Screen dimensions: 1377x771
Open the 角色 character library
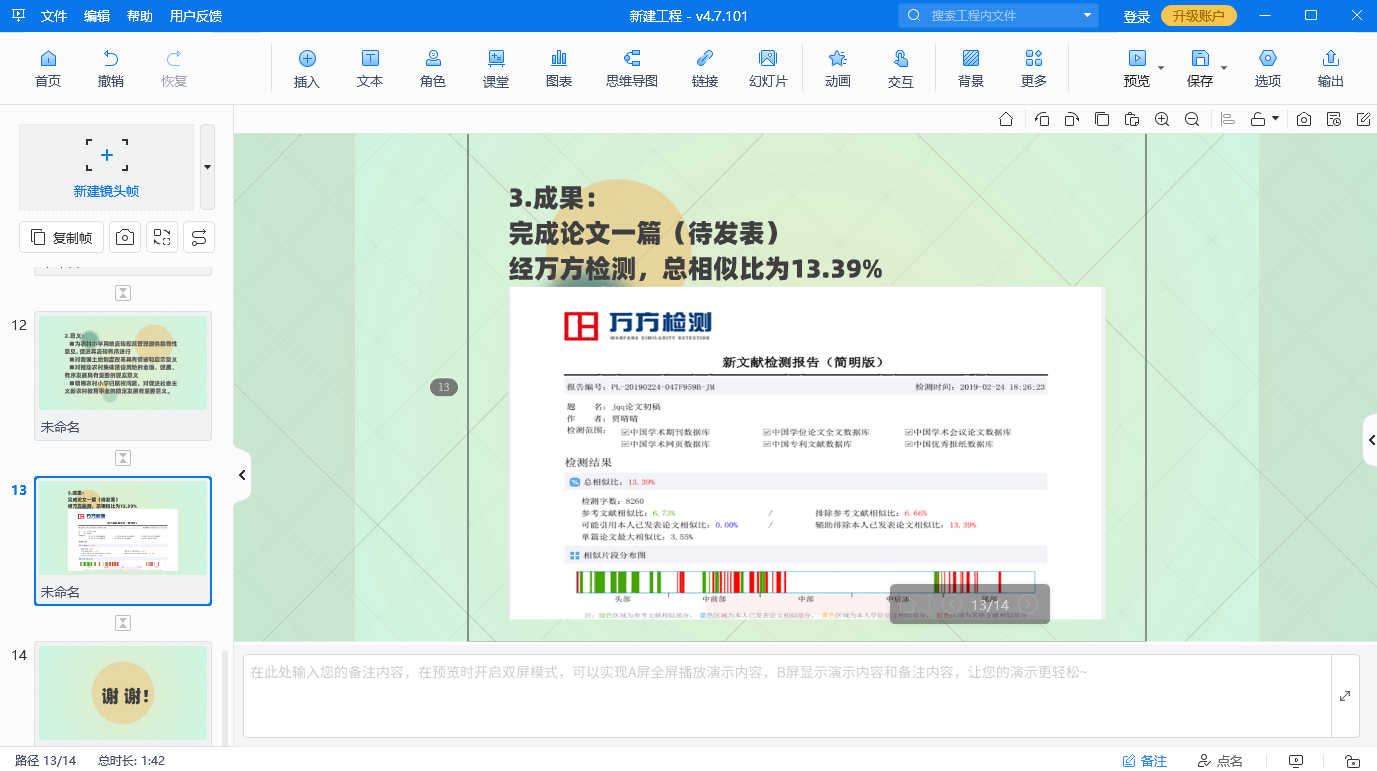(433, 68)
